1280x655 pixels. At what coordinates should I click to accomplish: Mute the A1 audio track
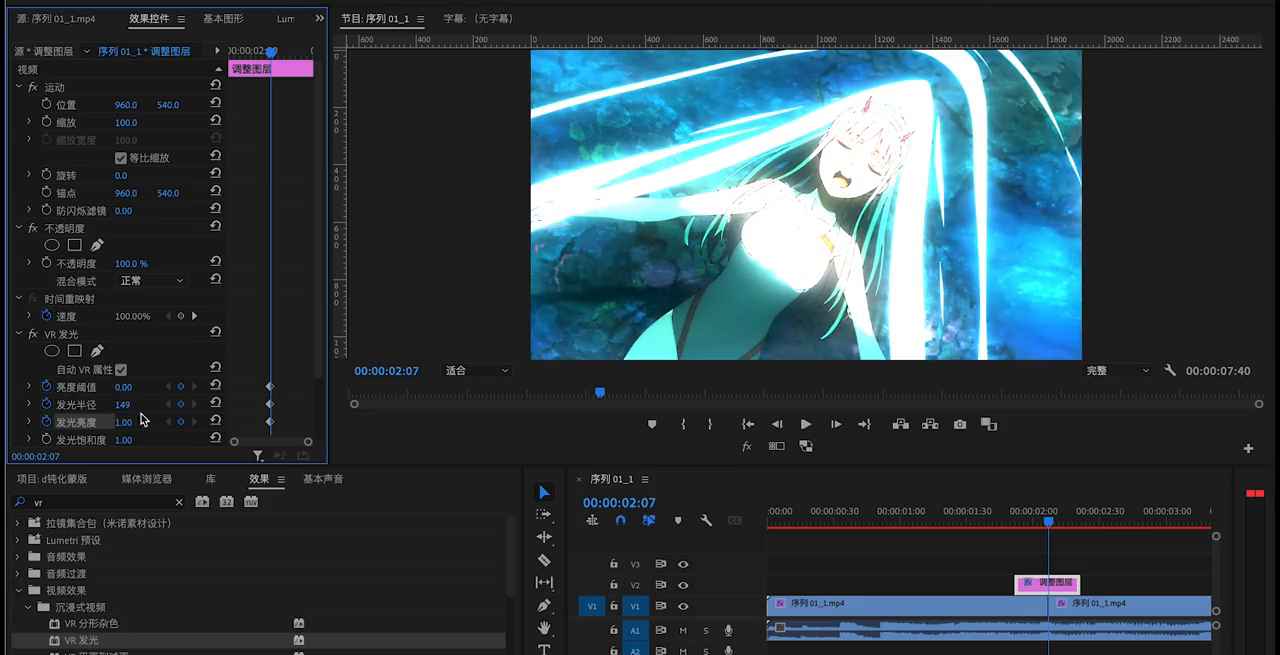click(x=683, y=630)
